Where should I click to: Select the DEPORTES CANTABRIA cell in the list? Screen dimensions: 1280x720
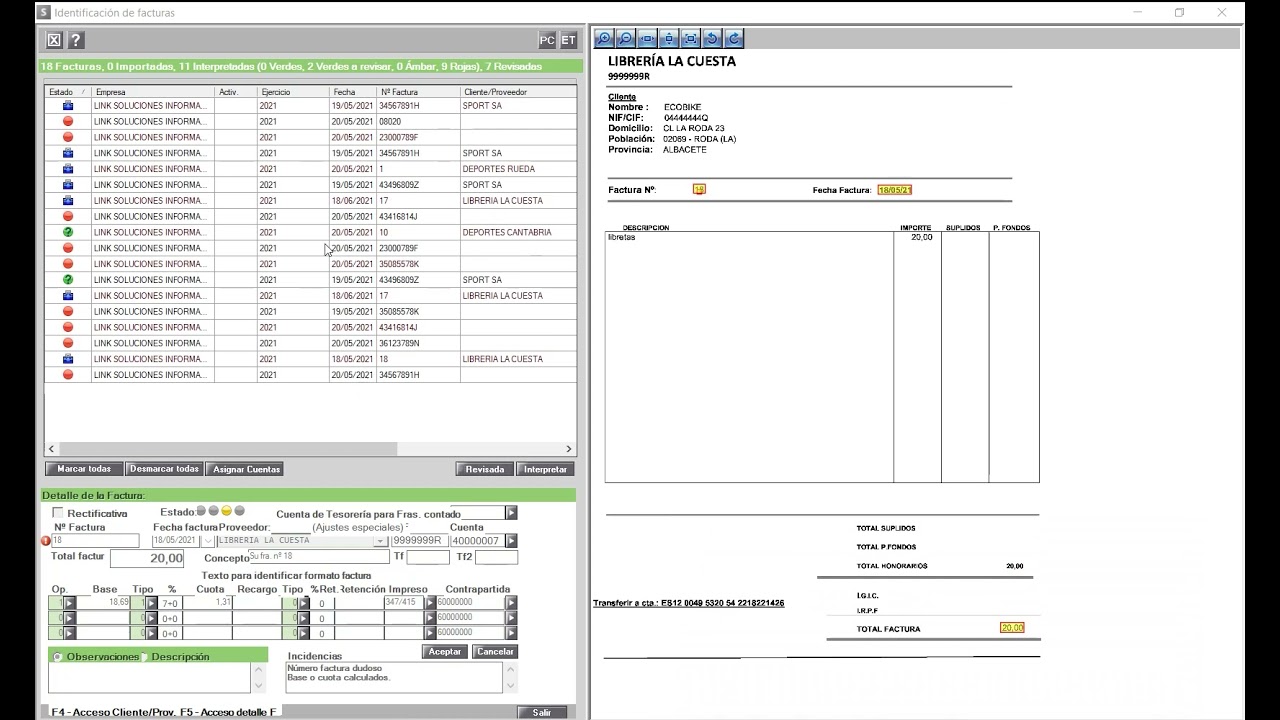point(518,232)
